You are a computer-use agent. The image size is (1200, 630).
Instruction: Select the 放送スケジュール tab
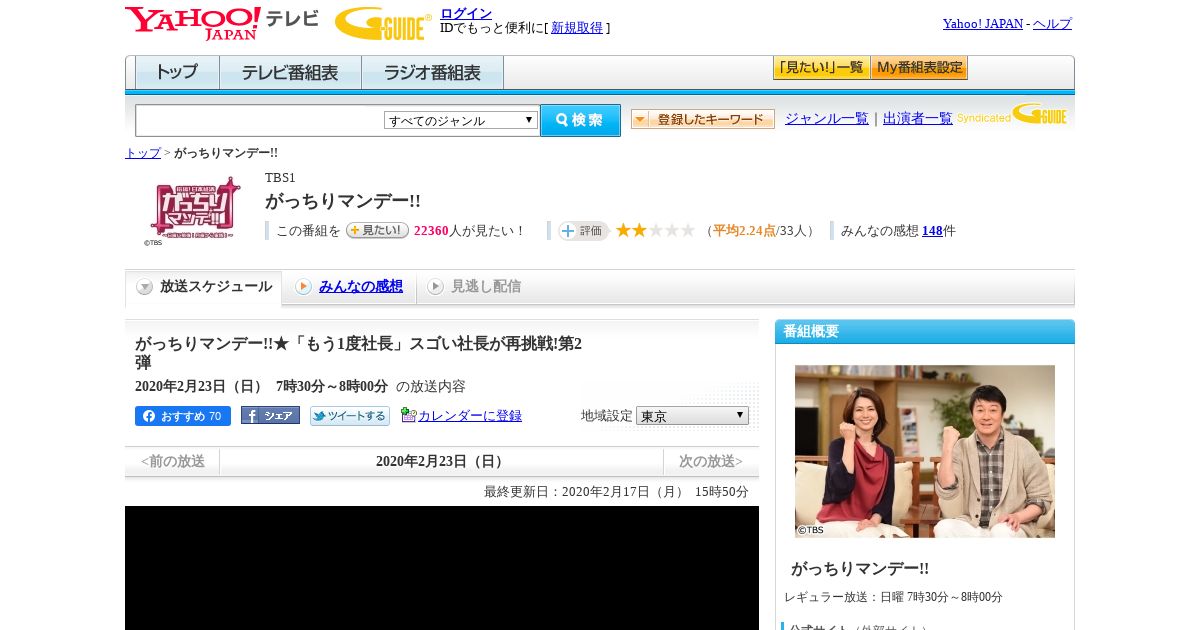coord(204,287)
